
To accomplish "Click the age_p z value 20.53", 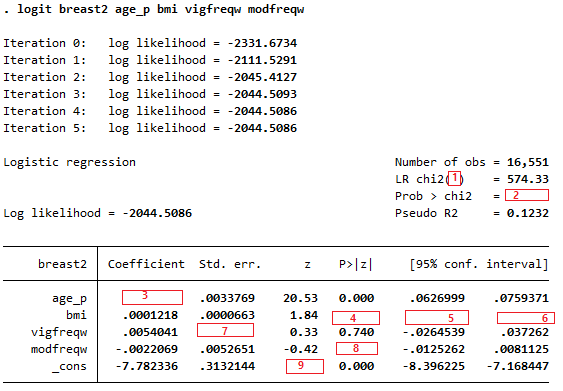I will tap(300, 298).
